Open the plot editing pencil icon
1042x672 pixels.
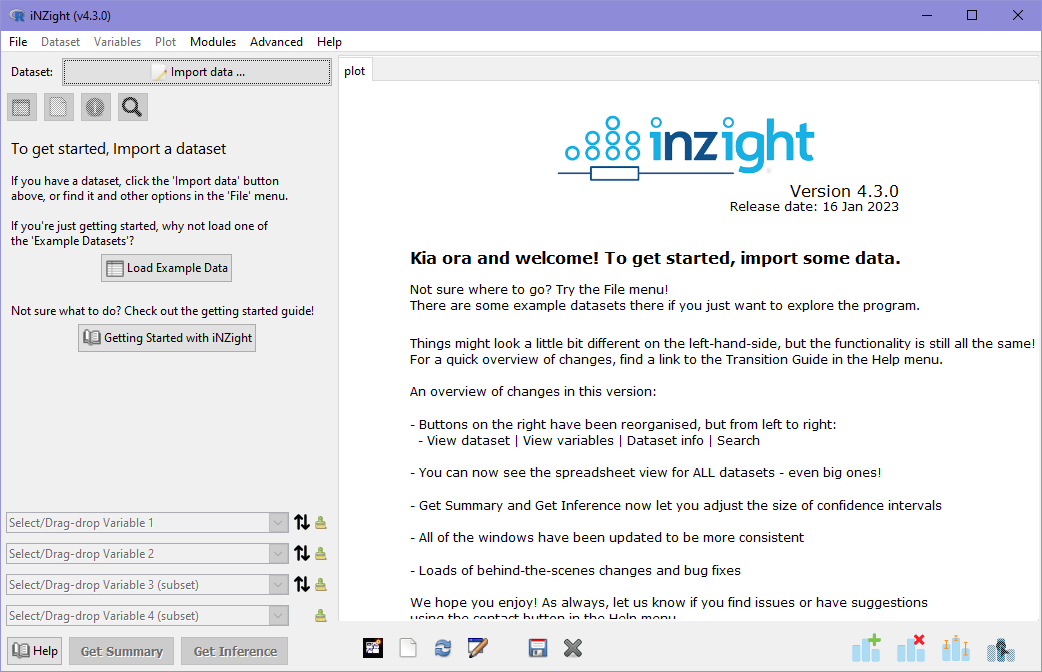[x=478, y=648]
